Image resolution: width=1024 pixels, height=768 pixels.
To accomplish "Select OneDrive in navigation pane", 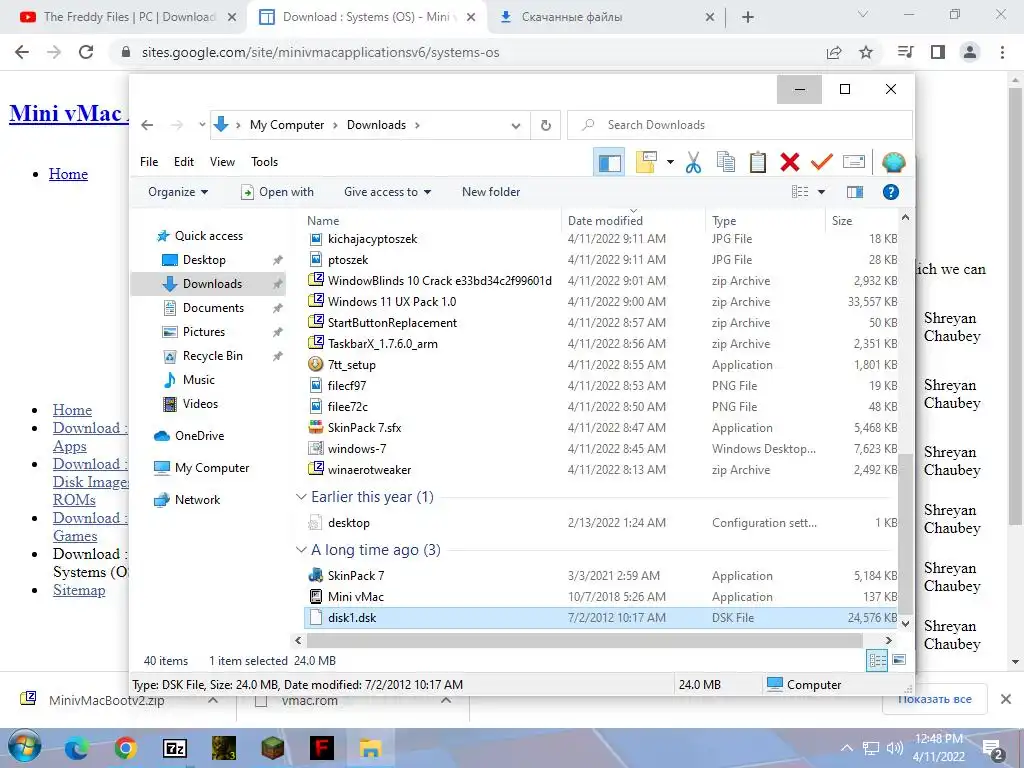I will coord(199,436).
